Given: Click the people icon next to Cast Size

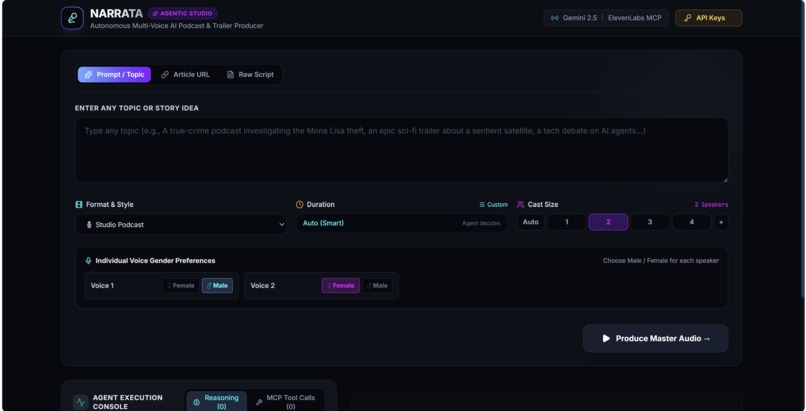Looking at the screenshot, I should (521, 204).
